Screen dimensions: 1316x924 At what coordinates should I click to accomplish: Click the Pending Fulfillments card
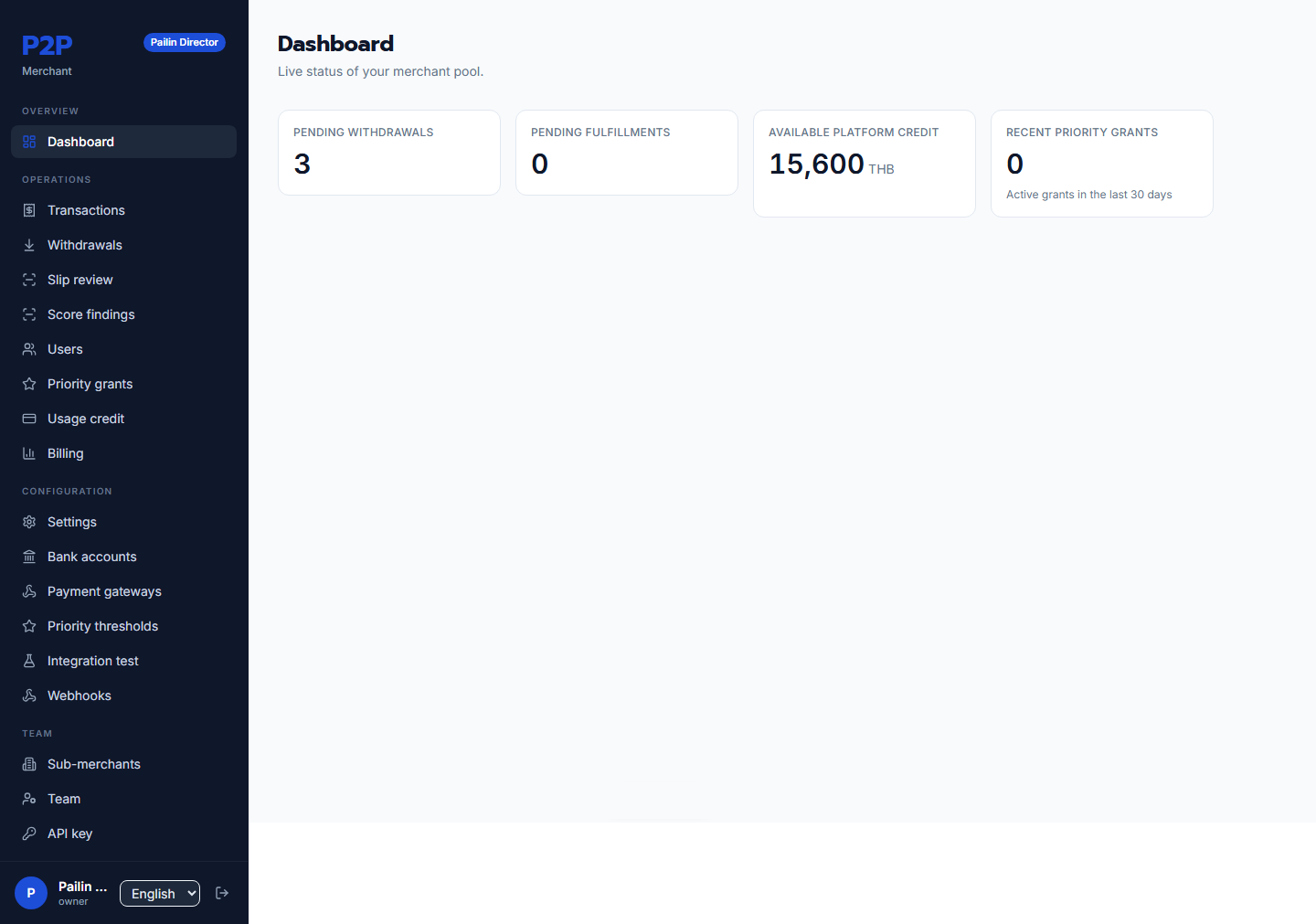pos(627,153)
